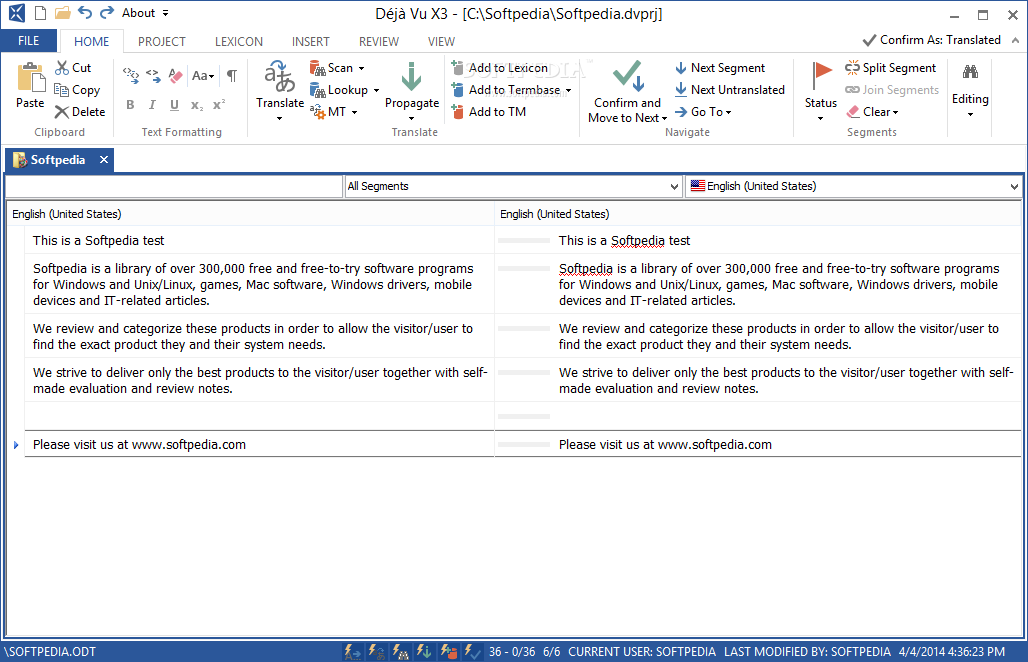Open the FILE menu
The height and width of the screenshot is (662, 1028).
(28, 41)
